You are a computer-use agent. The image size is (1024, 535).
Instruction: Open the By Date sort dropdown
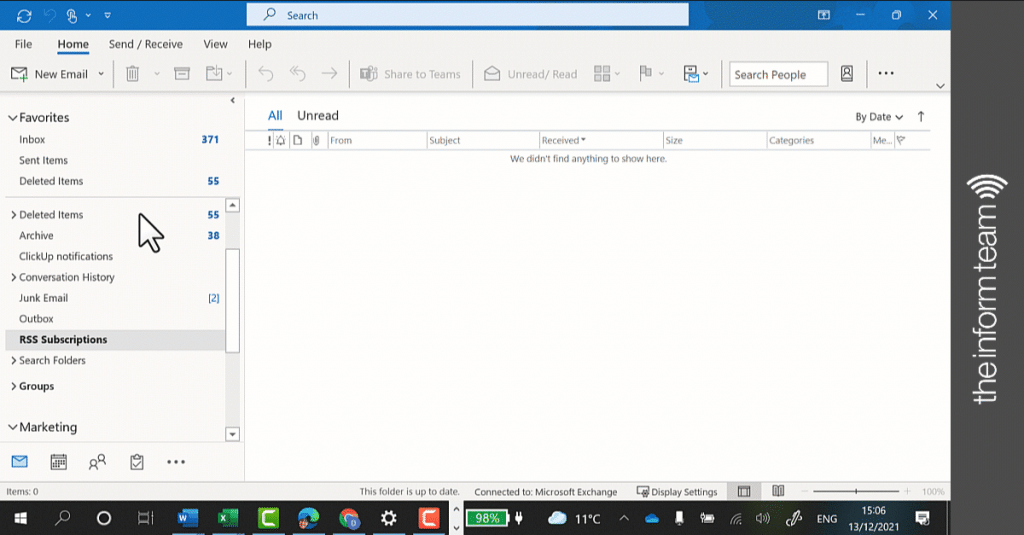click(879, 117)
